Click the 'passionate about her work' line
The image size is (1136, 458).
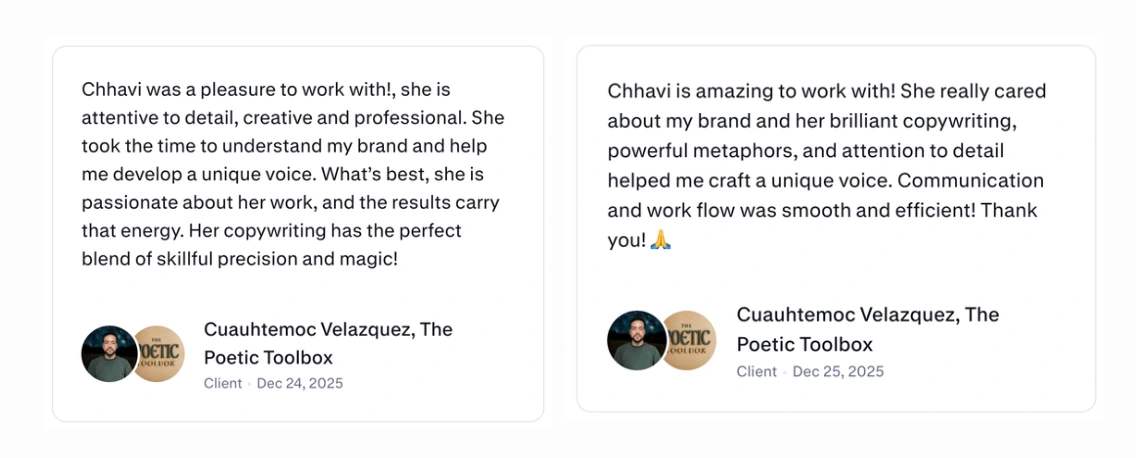click(290, 203)
